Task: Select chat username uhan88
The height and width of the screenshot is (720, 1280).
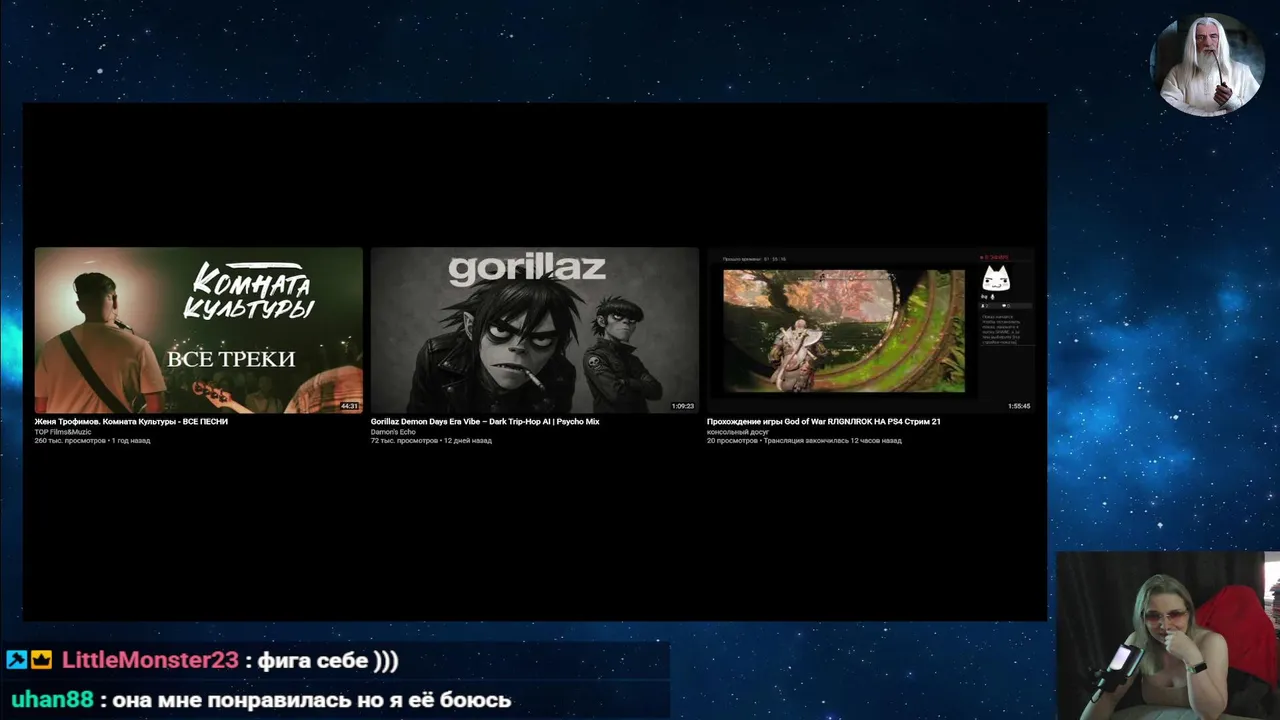Action: click(x=53, y=700)
